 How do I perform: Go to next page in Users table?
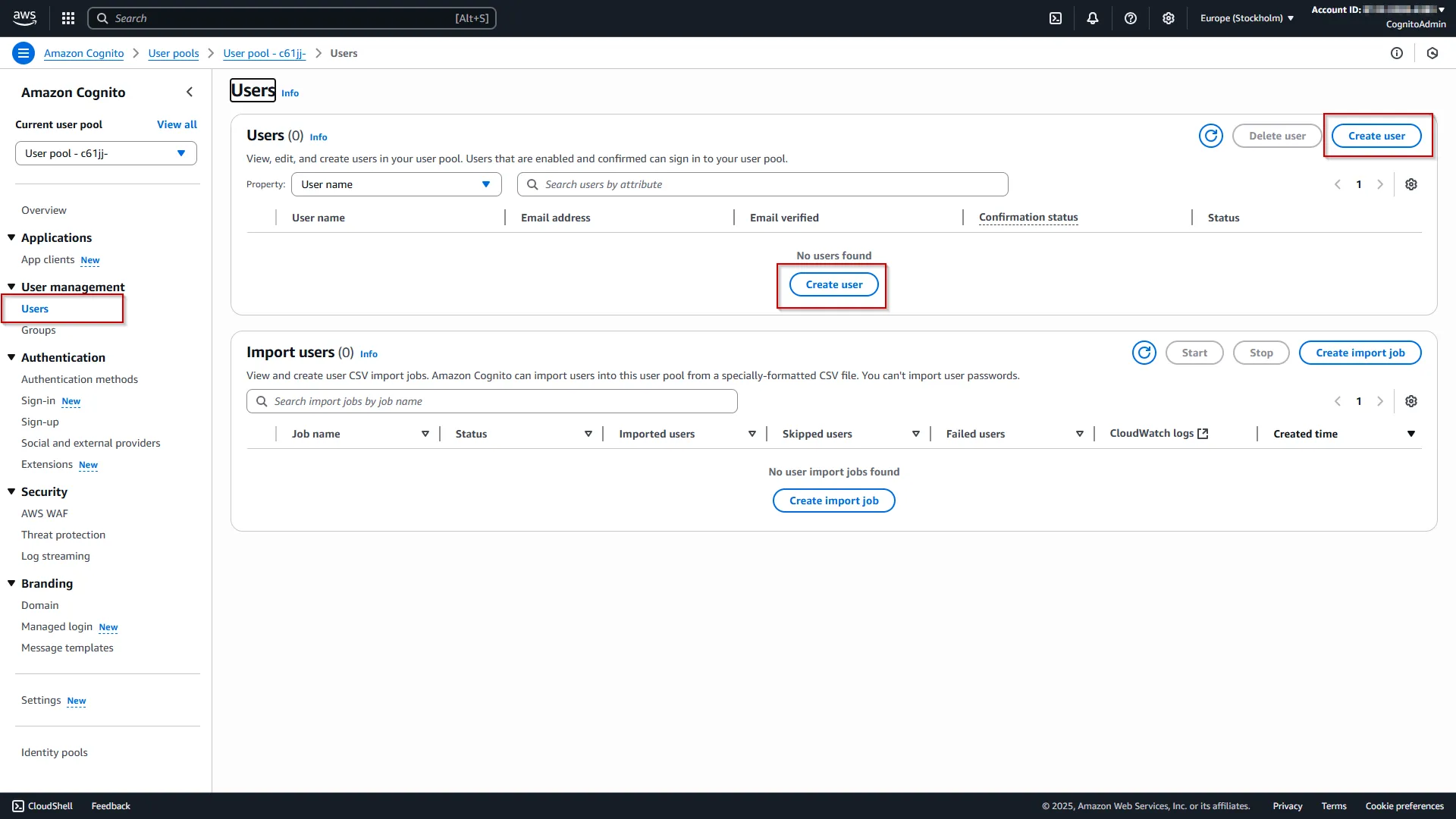pyautogui.click(x=1380, y=184)
